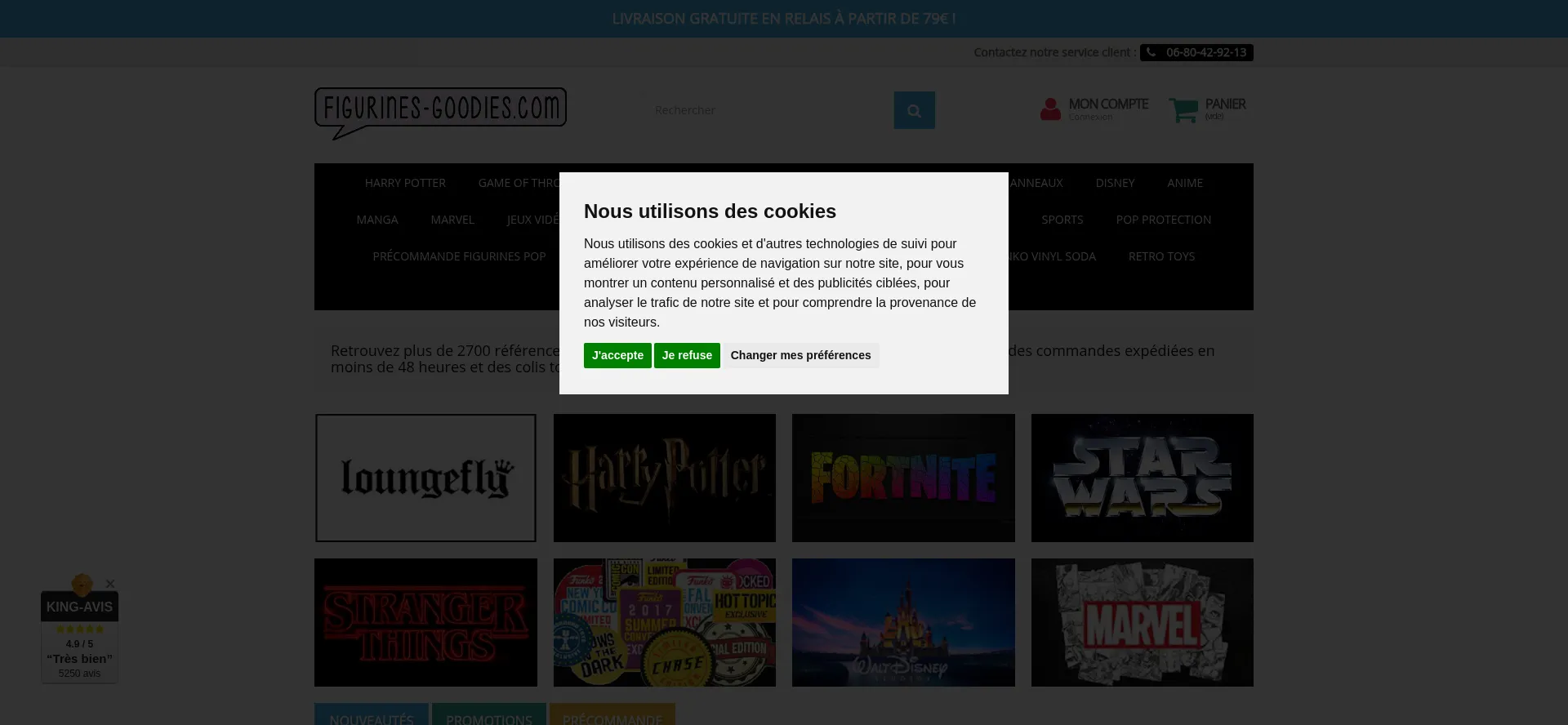Open the Star Wars banner tile

coord(1142,478)
